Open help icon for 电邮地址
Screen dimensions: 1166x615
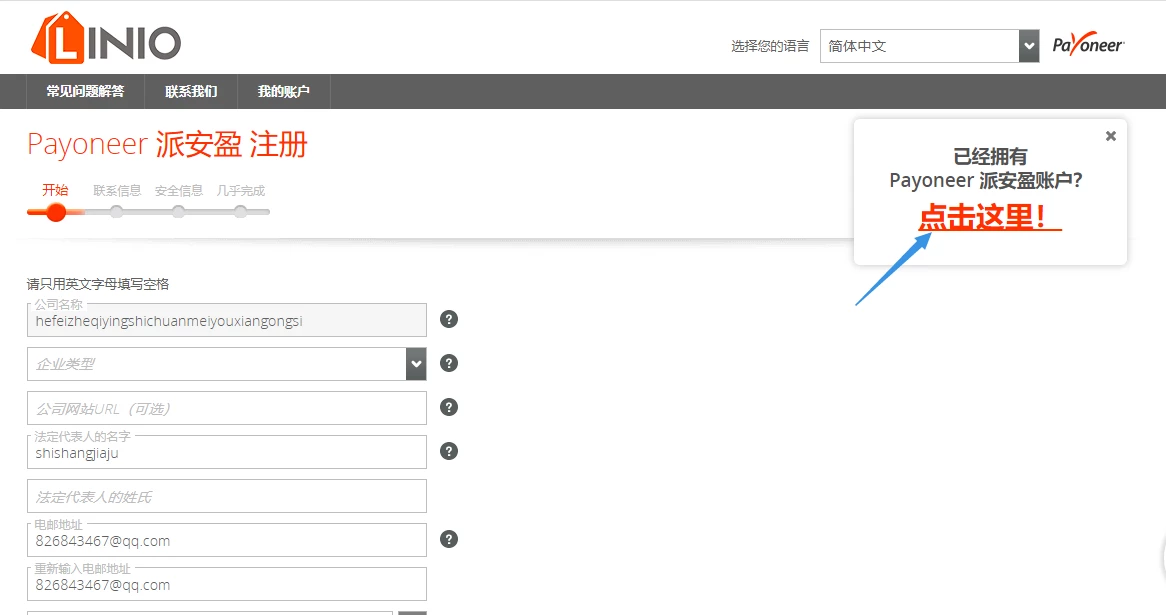coord(448,539)
